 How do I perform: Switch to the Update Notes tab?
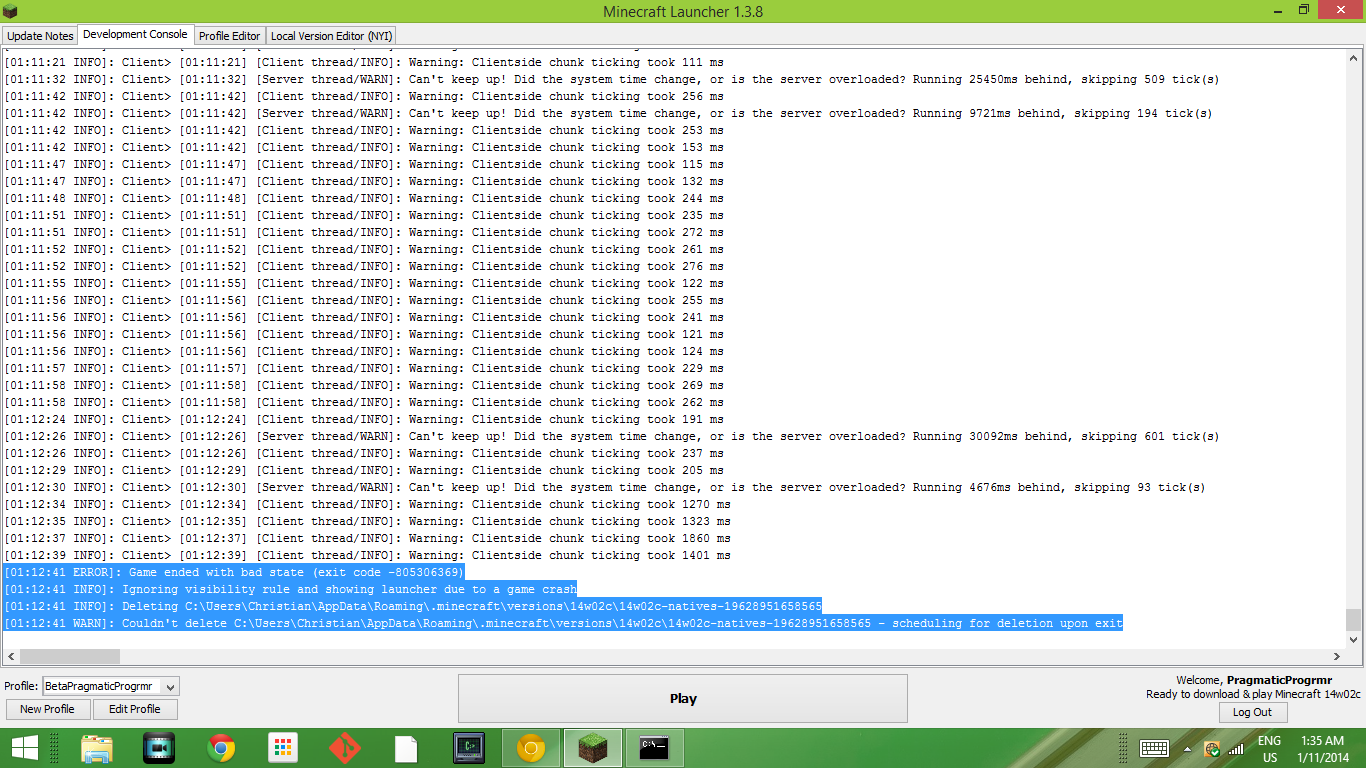(40, 36)
